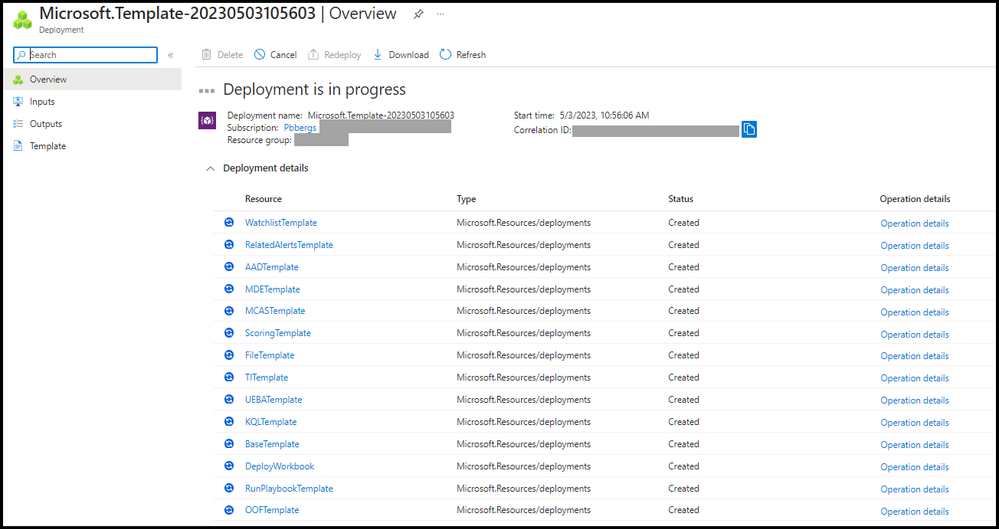This screenshot has width=999, height=529.
Task: Open the ScoringTemplate resource
Action: (x=278, y=333)
